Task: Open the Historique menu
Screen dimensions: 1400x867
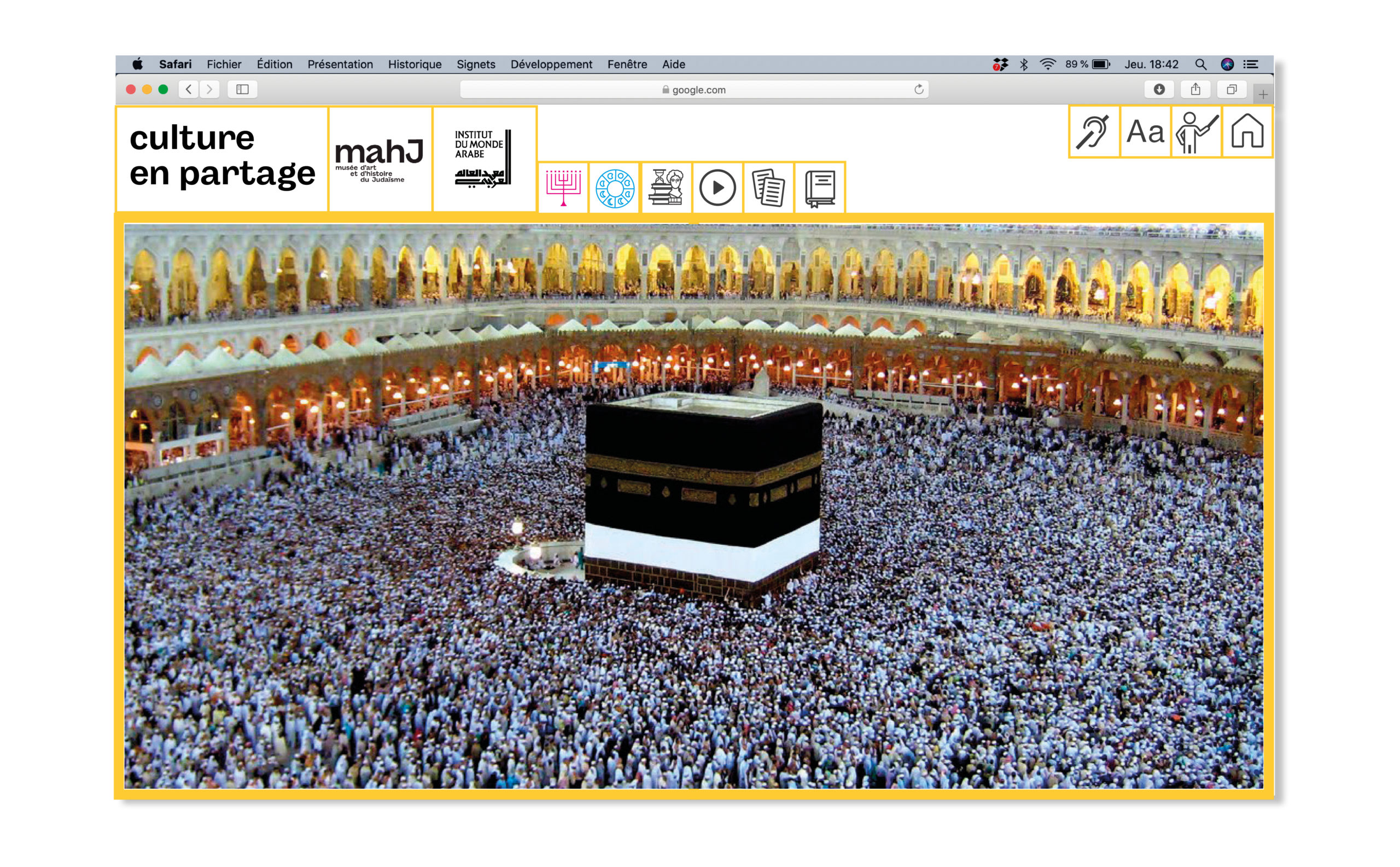Action: tap(415, 64)
